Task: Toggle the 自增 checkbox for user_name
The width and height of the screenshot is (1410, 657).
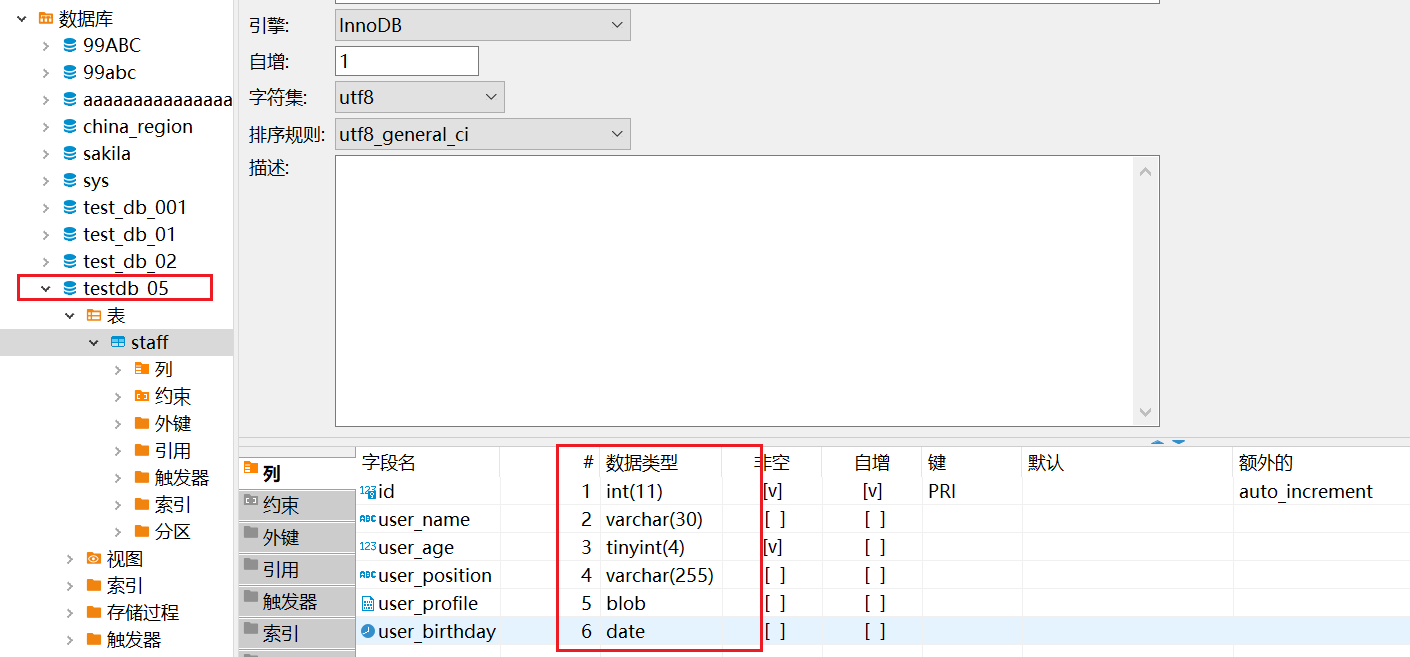Action: point(875,519)
